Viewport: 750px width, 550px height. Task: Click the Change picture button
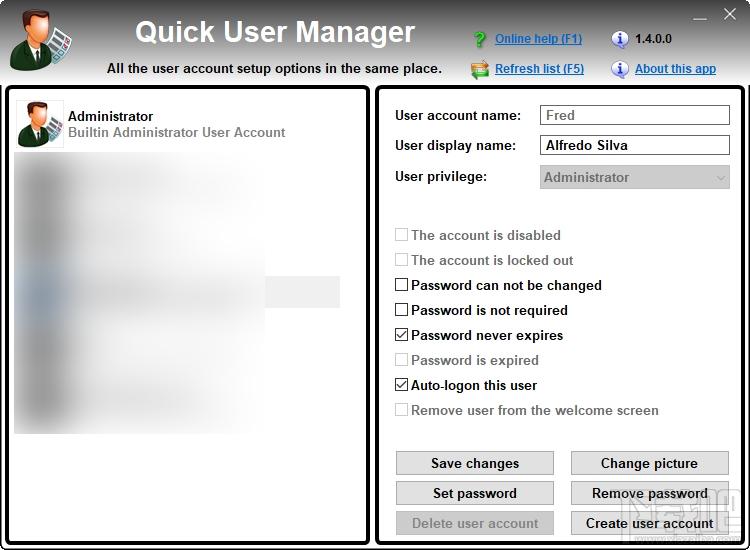(x=650, y=463)
